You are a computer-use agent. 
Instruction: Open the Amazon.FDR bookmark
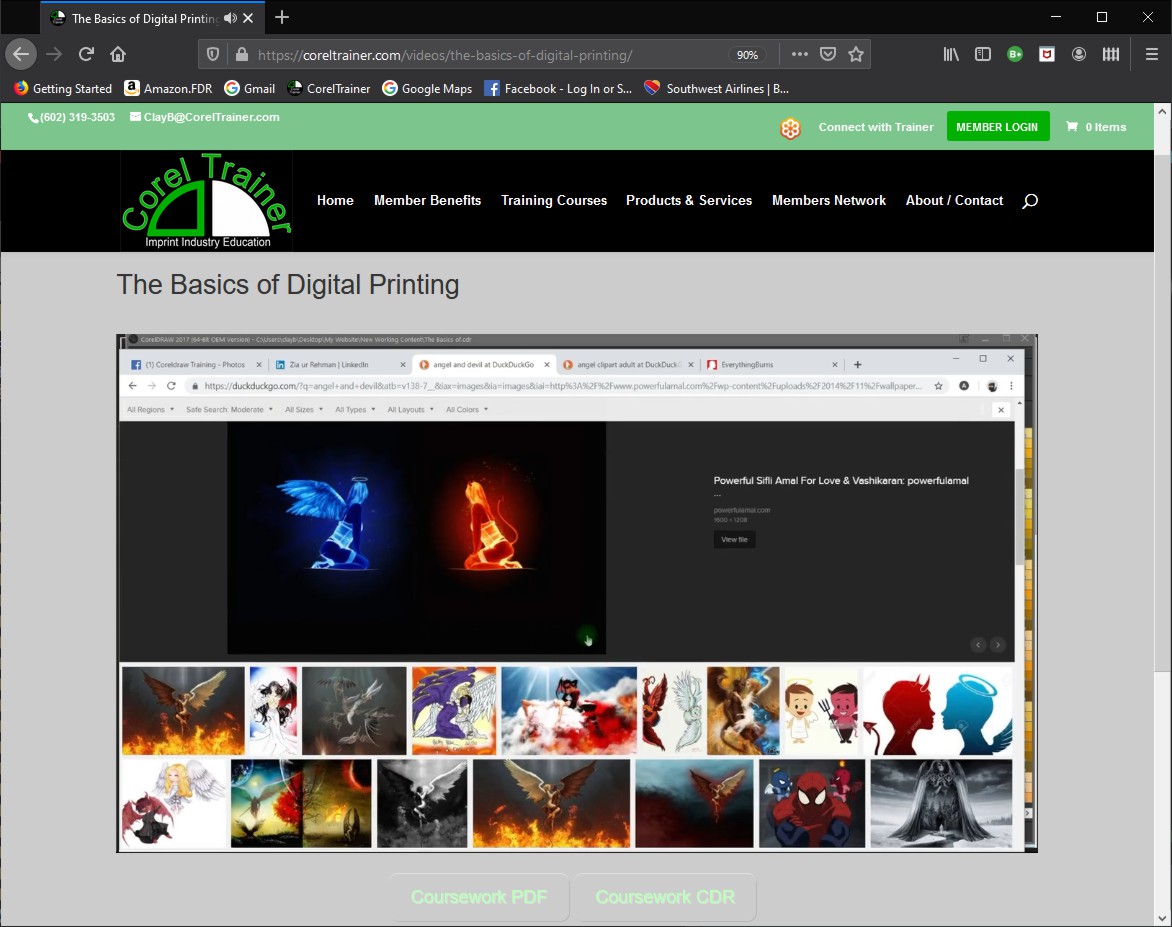pyautogui.click(x=168, y=88)
